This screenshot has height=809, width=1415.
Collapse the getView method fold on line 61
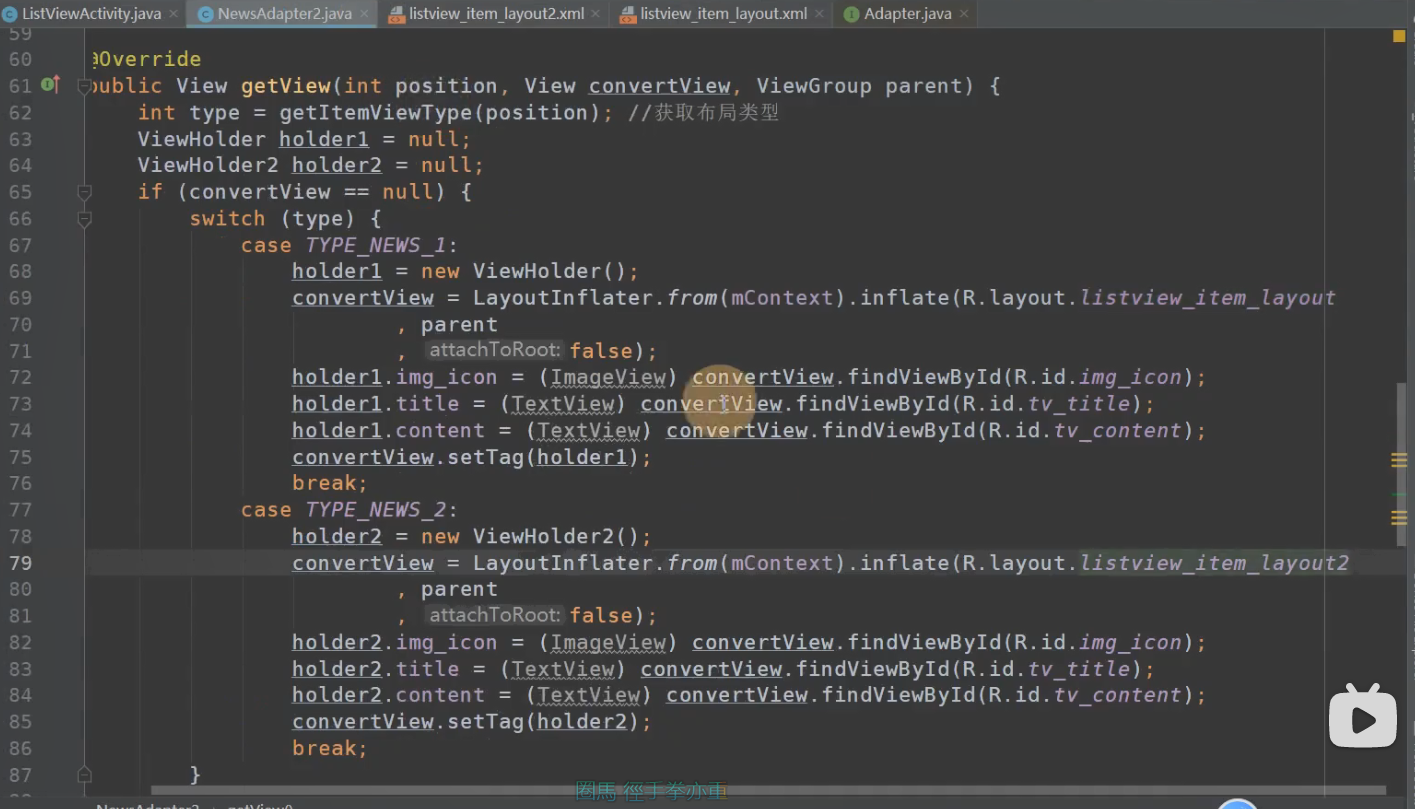pos(84,86)
